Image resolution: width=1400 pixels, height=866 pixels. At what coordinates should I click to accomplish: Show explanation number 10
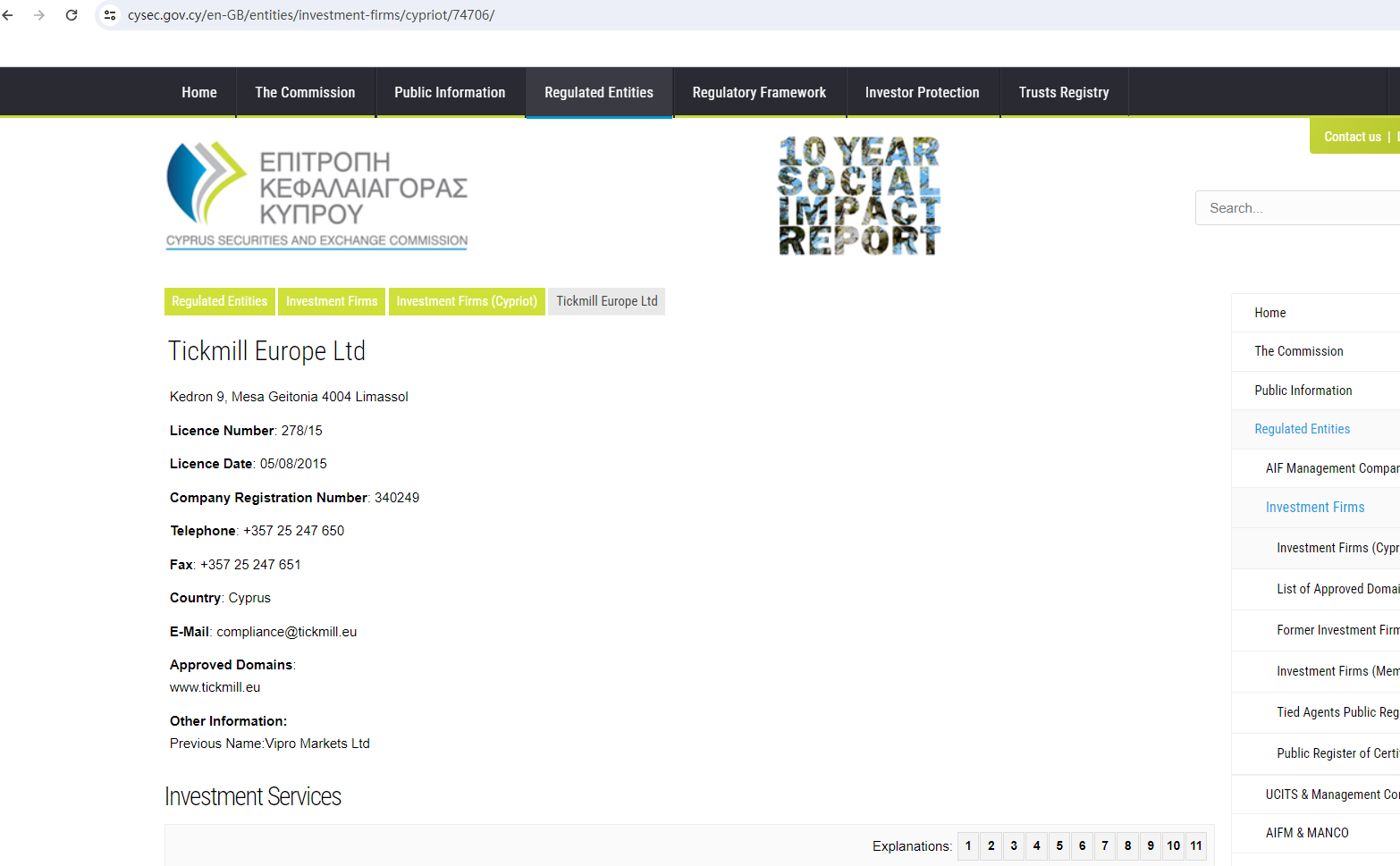[x=1174, y=846]
